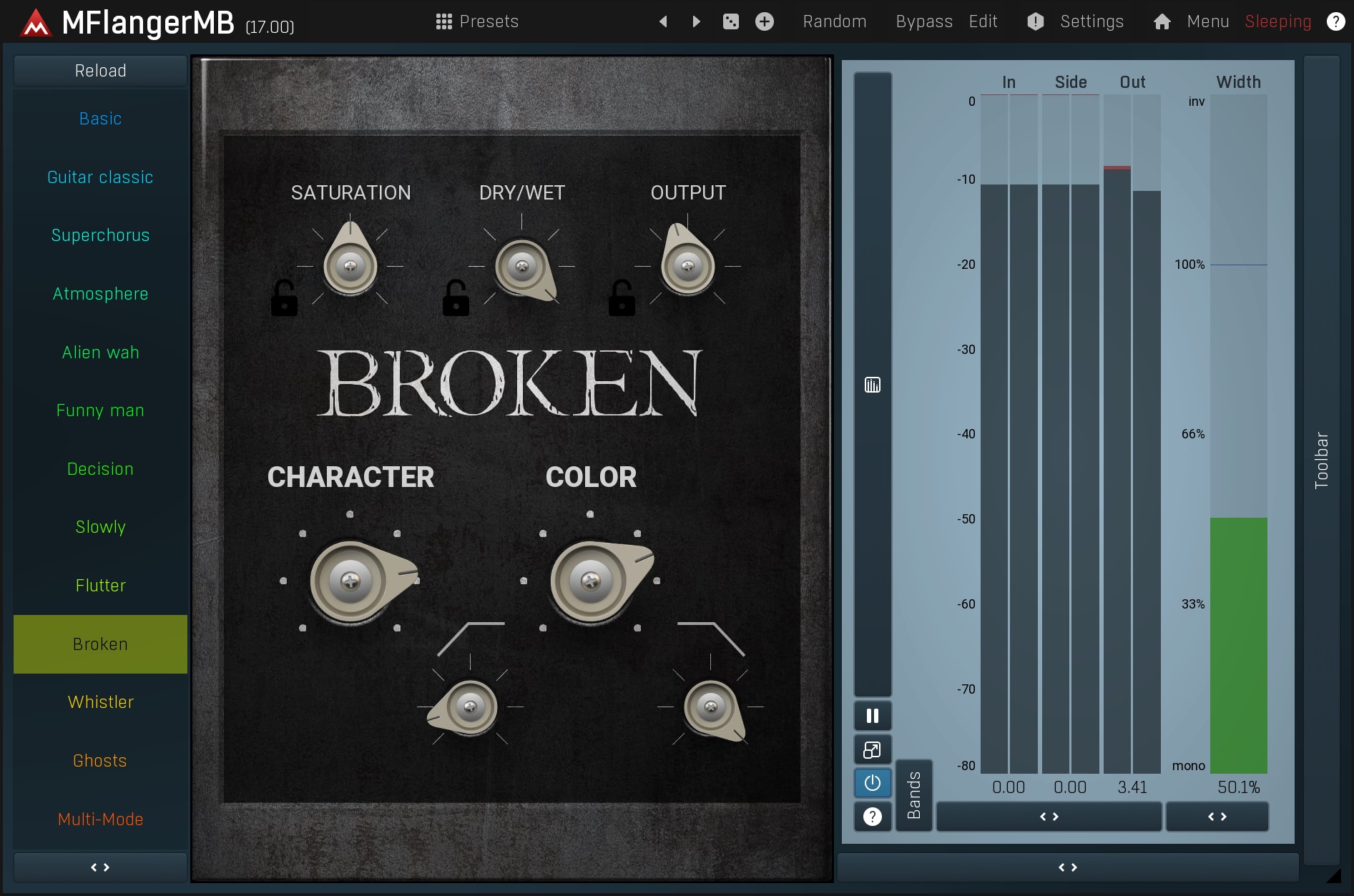Image resolution: width=1354 pixels, height=896 pixels.
Task: Click the Character main knob
Action: coord(350,581)
